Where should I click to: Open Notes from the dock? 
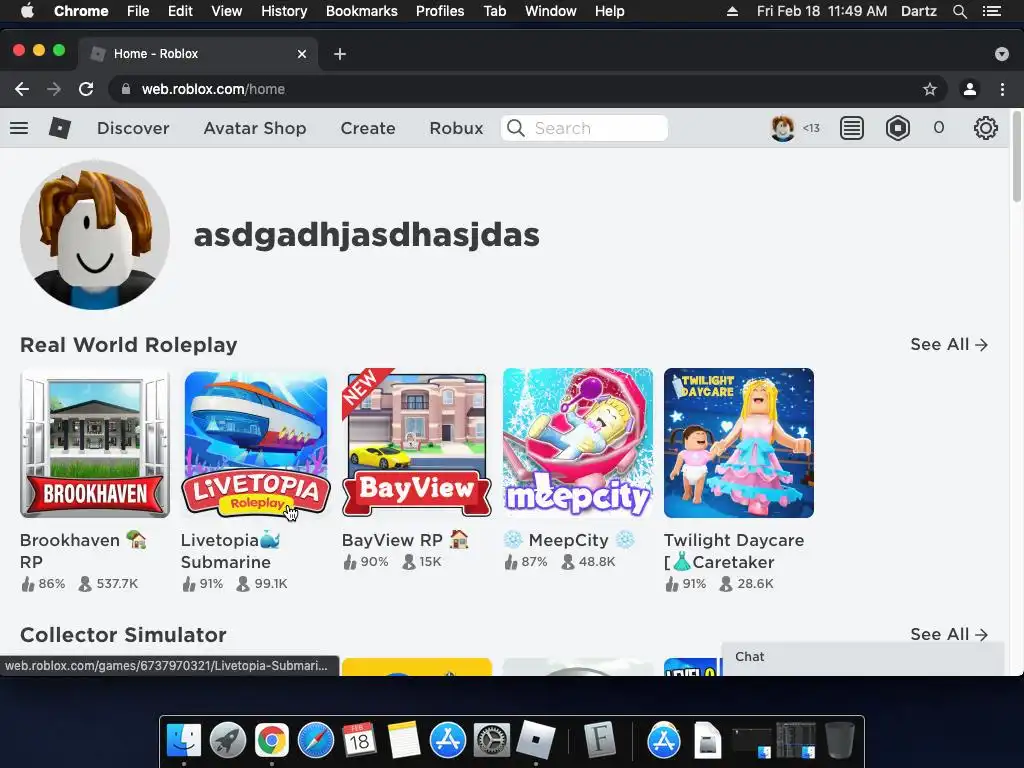[x=403, y=741]
